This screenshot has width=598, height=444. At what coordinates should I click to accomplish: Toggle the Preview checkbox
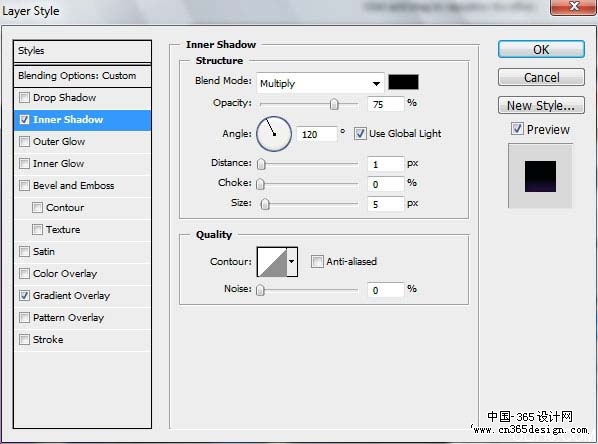[517, 129]
